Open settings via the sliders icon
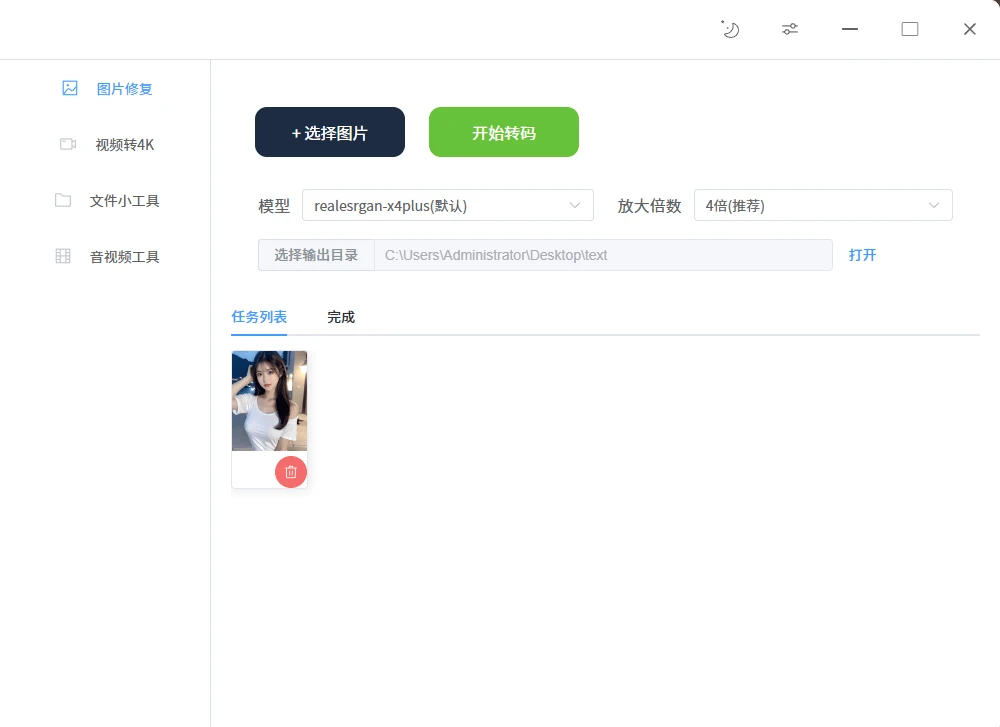 pyautogui.click(x=789, y=29)
